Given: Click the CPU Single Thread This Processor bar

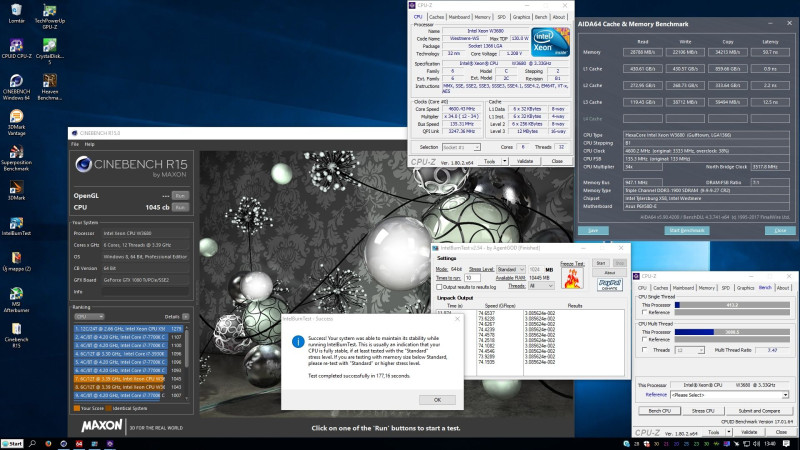Looking at the screenshot, I should (x=732, y=305).
